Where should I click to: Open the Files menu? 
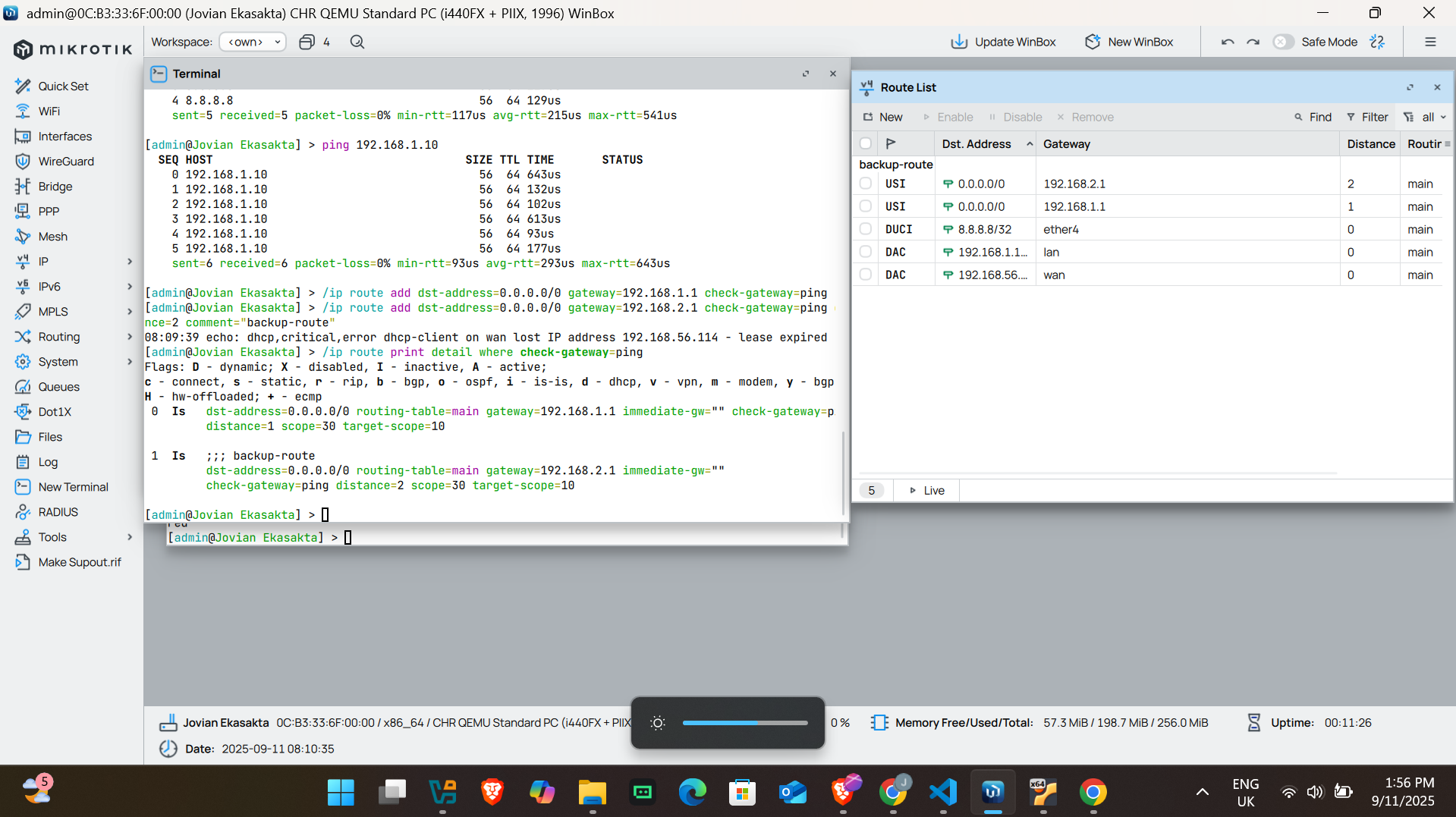(50, 436)
